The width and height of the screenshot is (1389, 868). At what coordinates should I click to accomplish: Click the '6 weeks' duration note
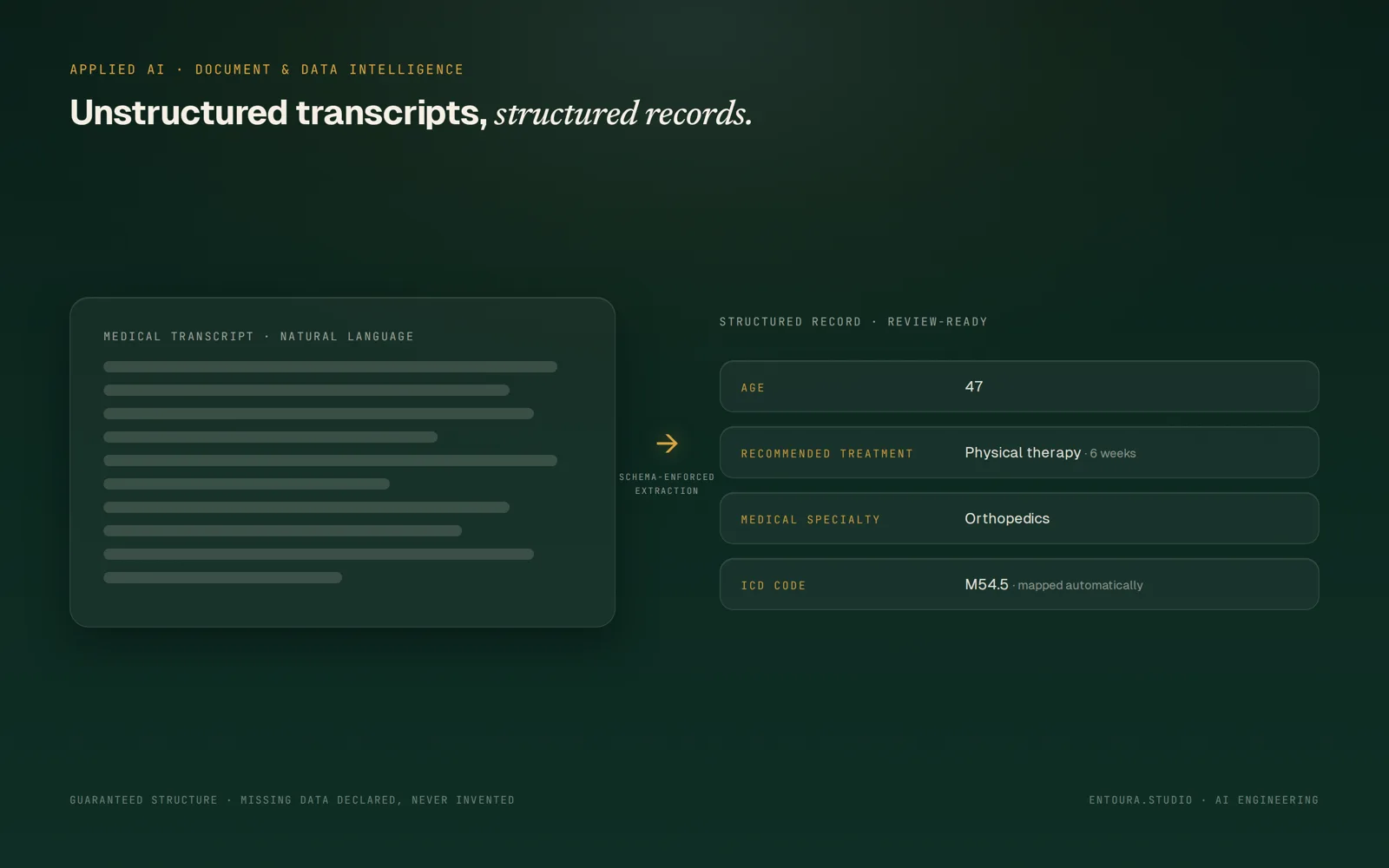coord(1113,454)
